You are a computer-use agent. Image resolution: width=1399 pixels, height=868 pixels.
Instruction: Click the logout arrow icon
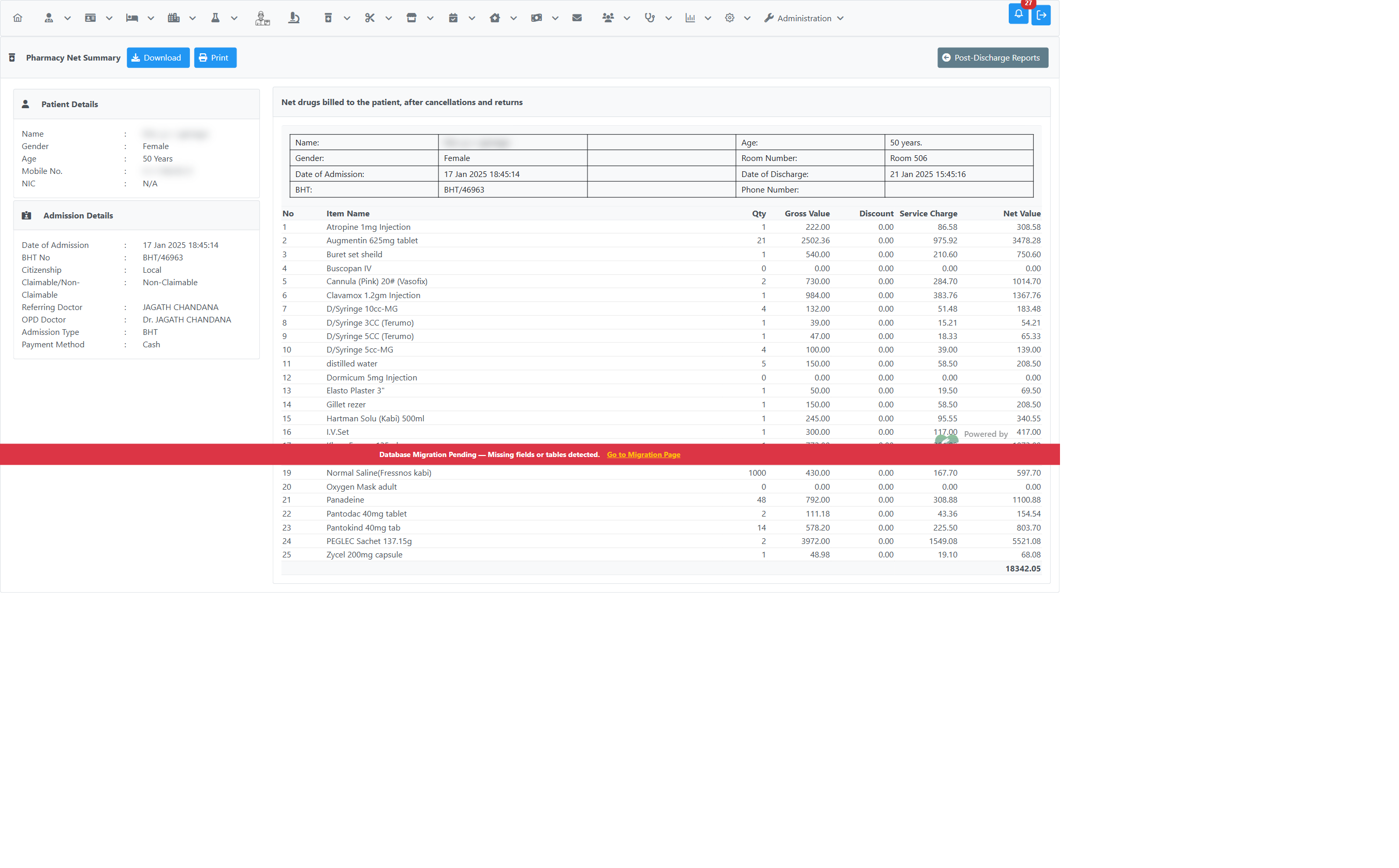pyautogui.click(x=1041, y=15)
